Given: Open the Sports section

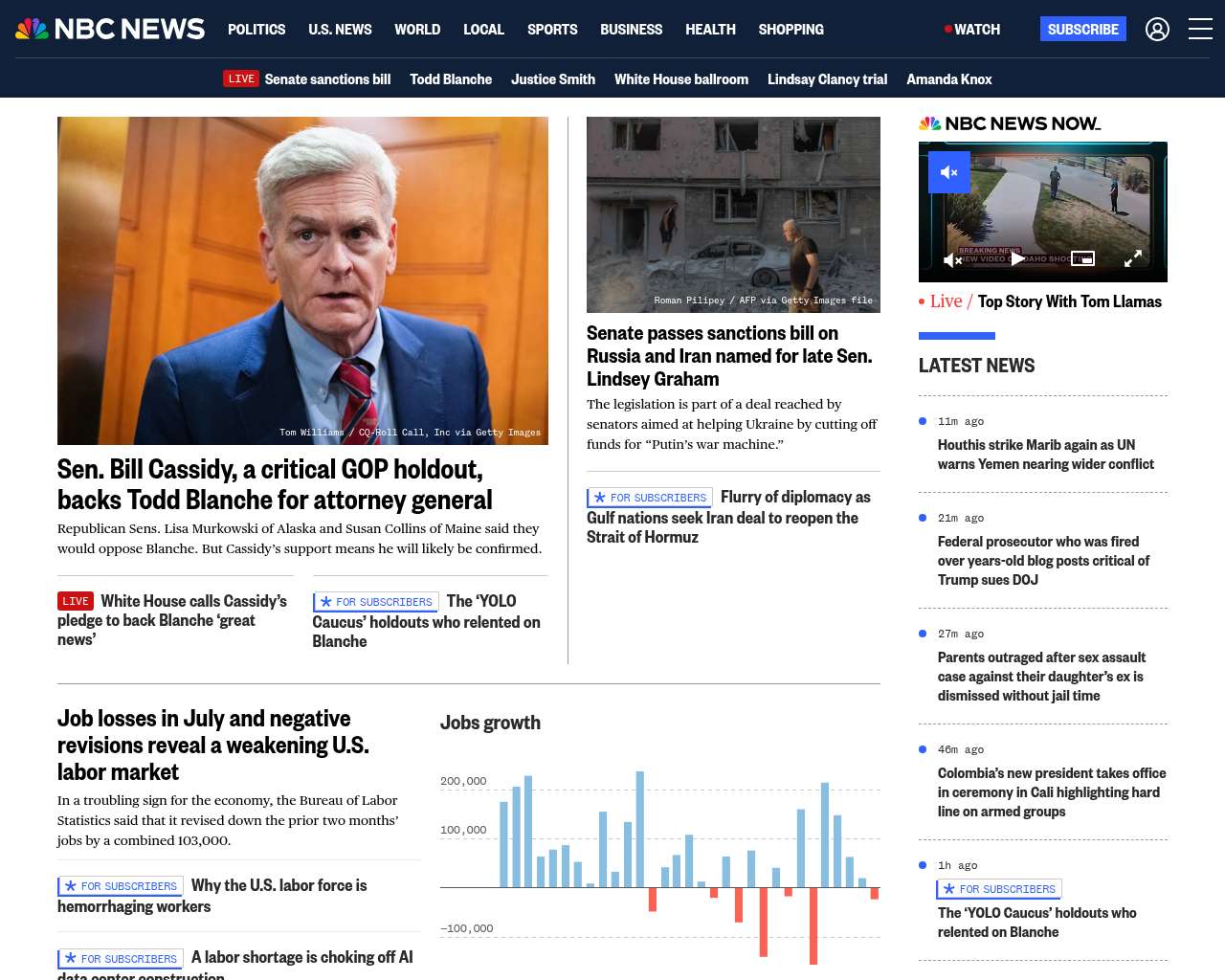Looking at the screenshot, I should [552, 30].
